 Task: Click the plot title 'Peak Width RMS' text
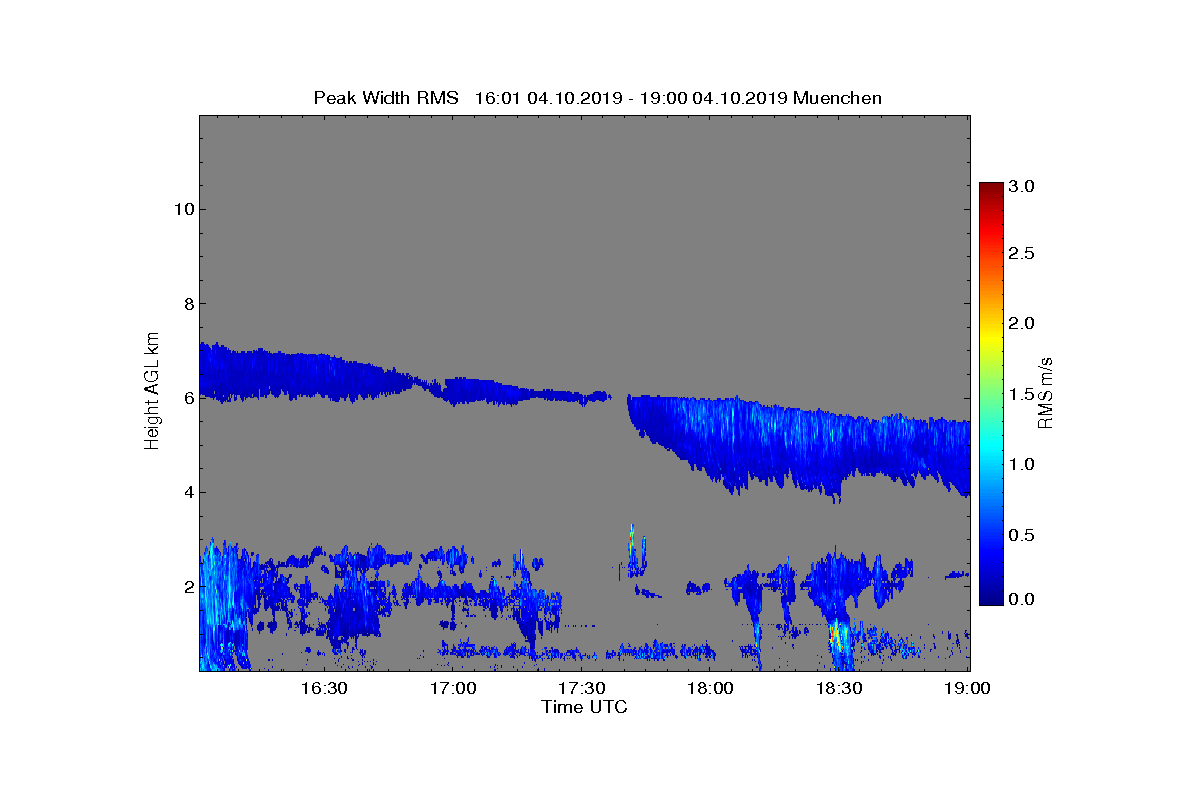click(386, 98)
